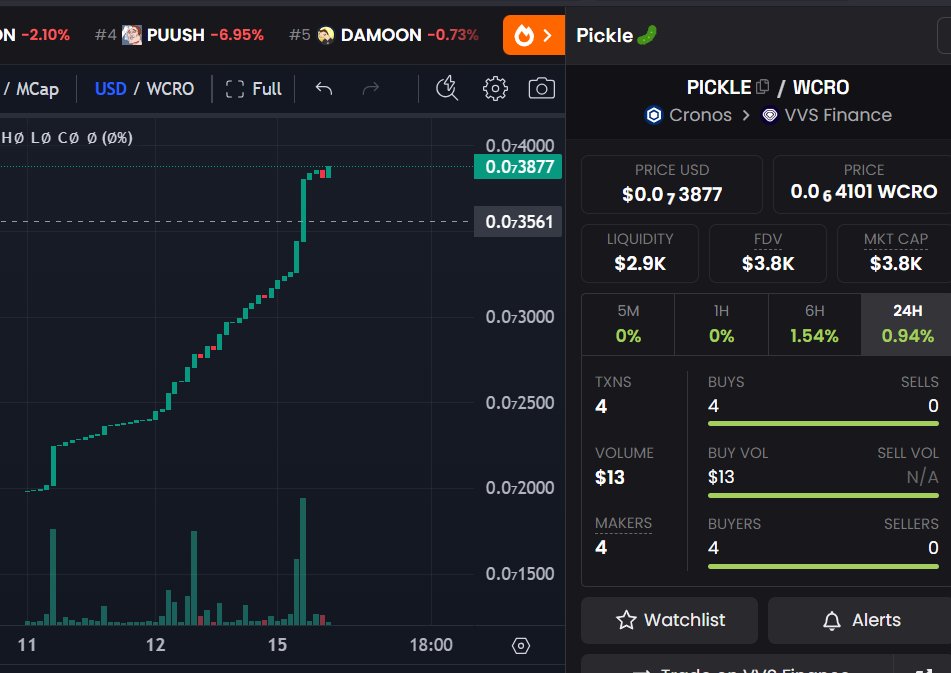Open chart settings gear icon
The image size is (951, 673).
click(496, 89)
